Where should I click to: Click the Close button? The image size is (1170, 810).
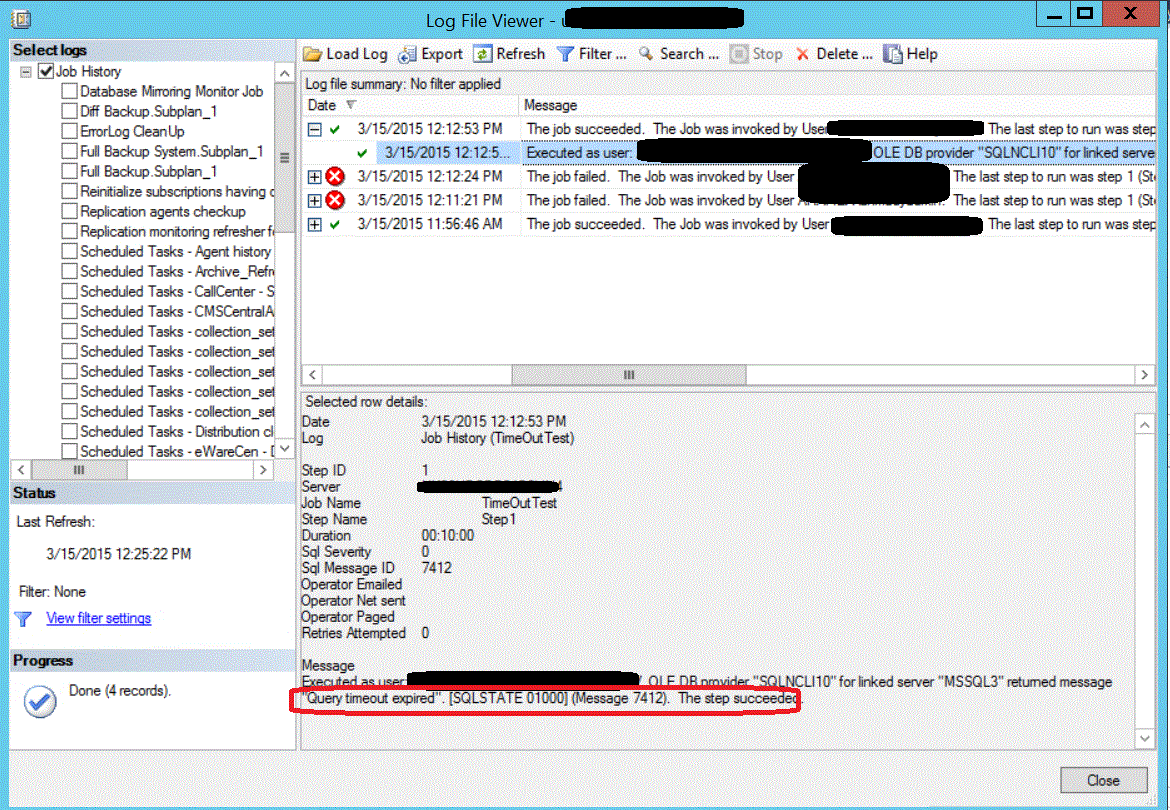[x=1103, y=779]
